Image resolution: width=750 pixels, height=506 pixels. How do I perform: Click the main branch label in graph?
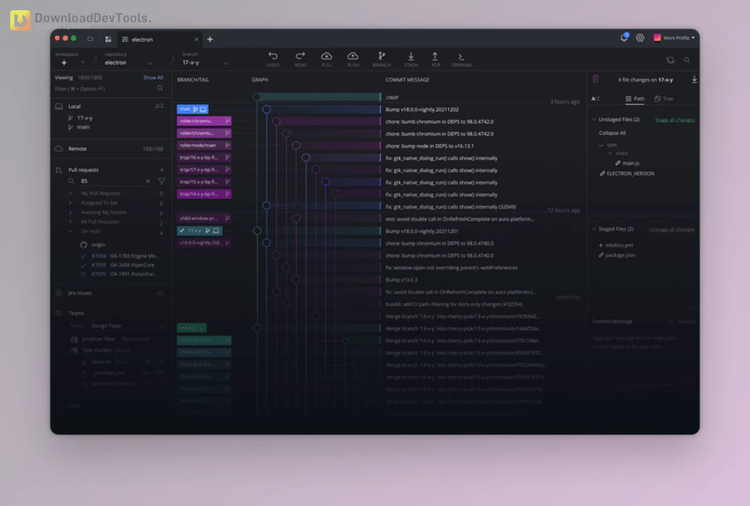[193, 109]
